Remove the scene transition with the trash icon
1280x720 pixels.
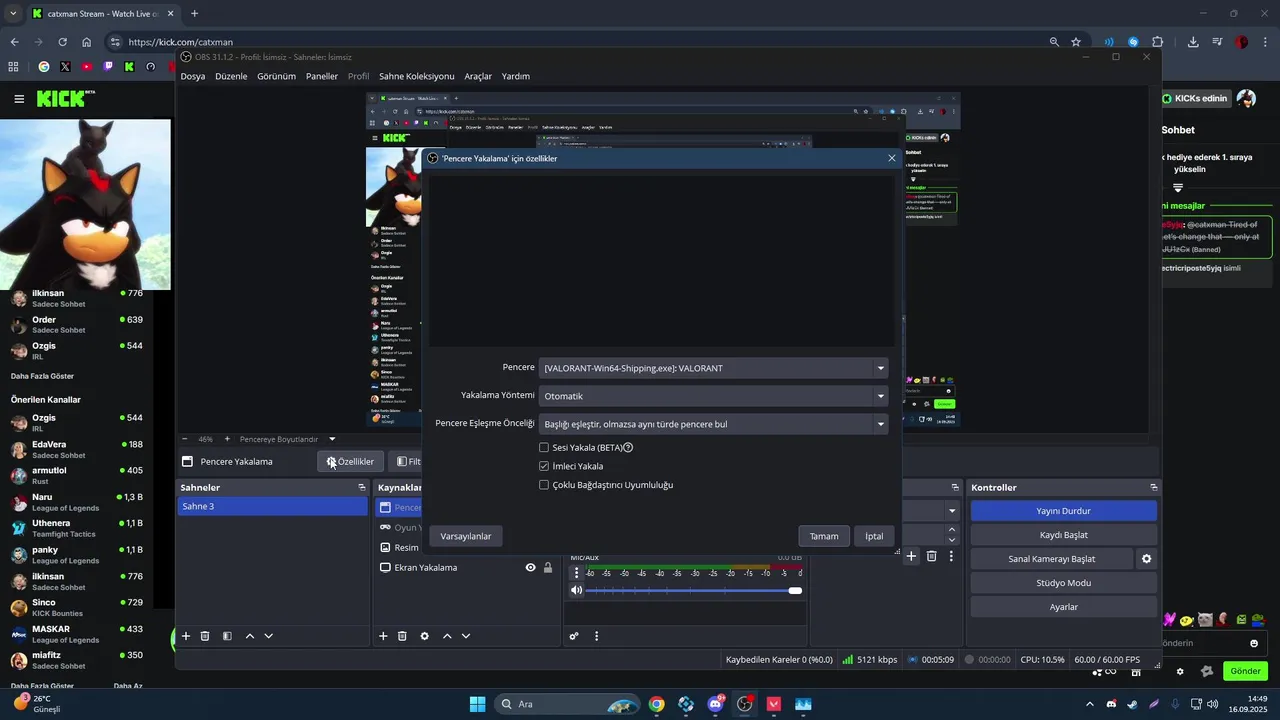[x=931, y=556]
